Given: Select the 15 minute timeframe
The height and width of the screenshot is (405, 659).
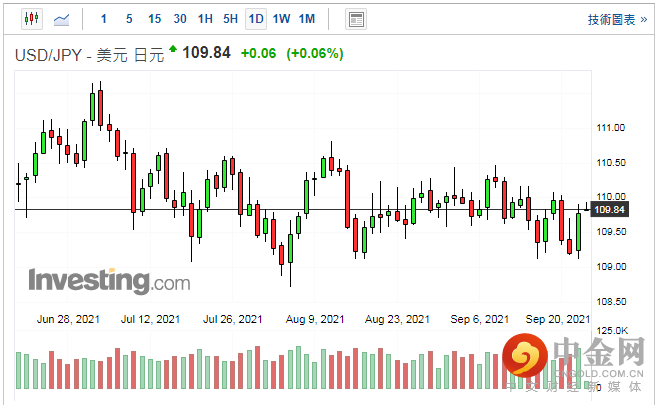Looking at the screenshot, I should pyautogui.click(x=154, y=19).
